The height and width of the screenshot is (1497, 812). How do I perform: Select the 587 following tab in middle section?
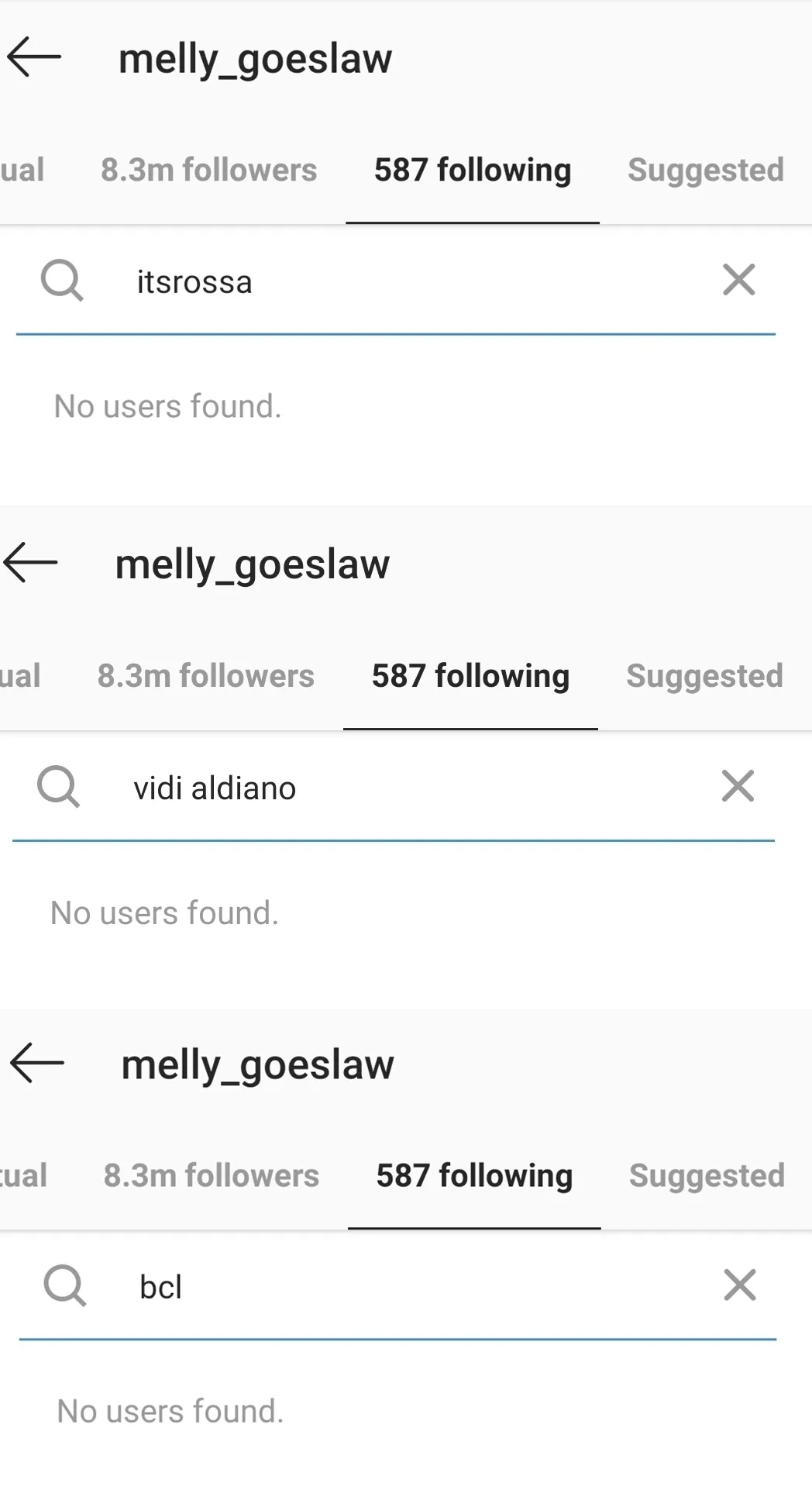pyautogui.click(x=470, y=675)
